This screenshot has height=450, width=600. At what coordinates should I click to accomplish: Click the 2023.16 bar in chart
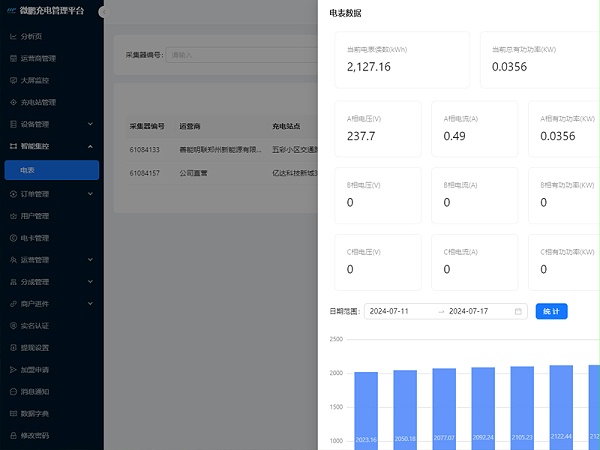pos(366,411)
